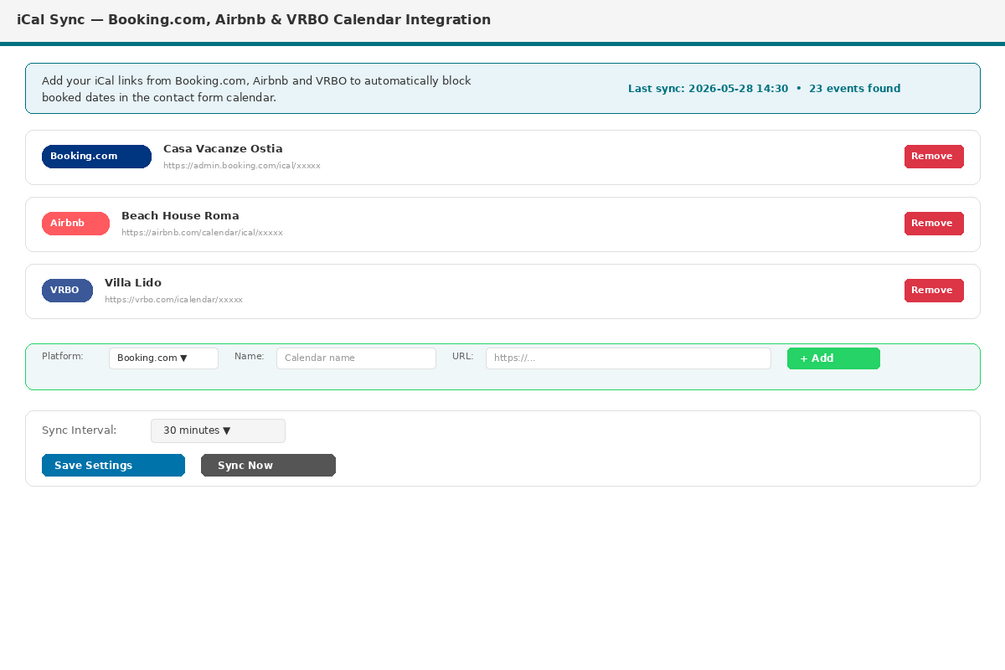This screenshot has width=1005, height=670.
Task: Click the admin.booking.com iCal URL text
Action: [x=242, y=165]
